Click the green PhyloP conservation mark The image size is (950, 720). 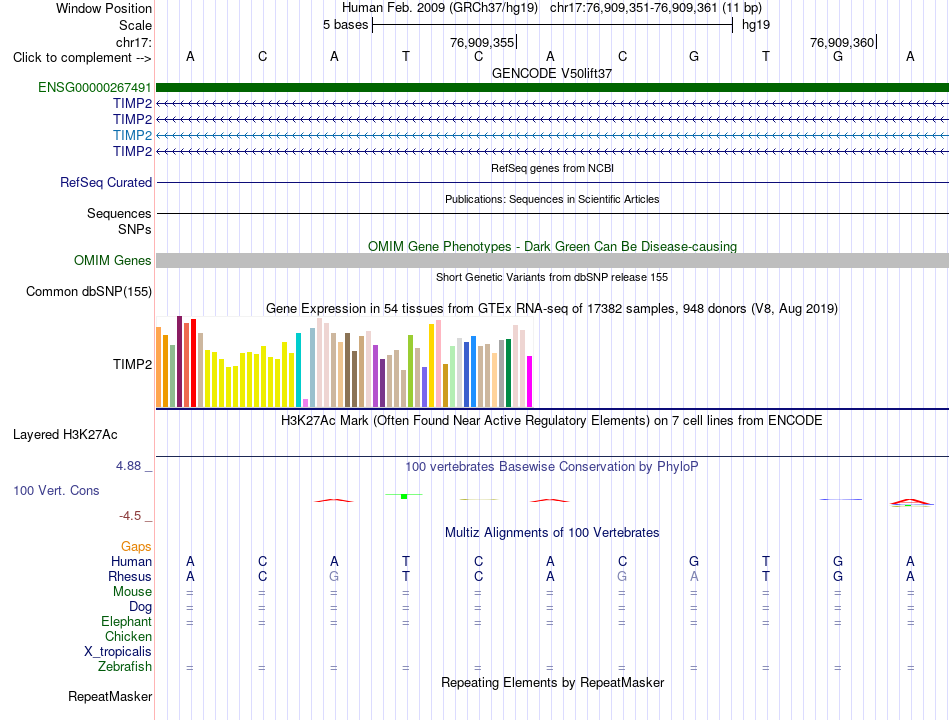[x=404, y=496]
